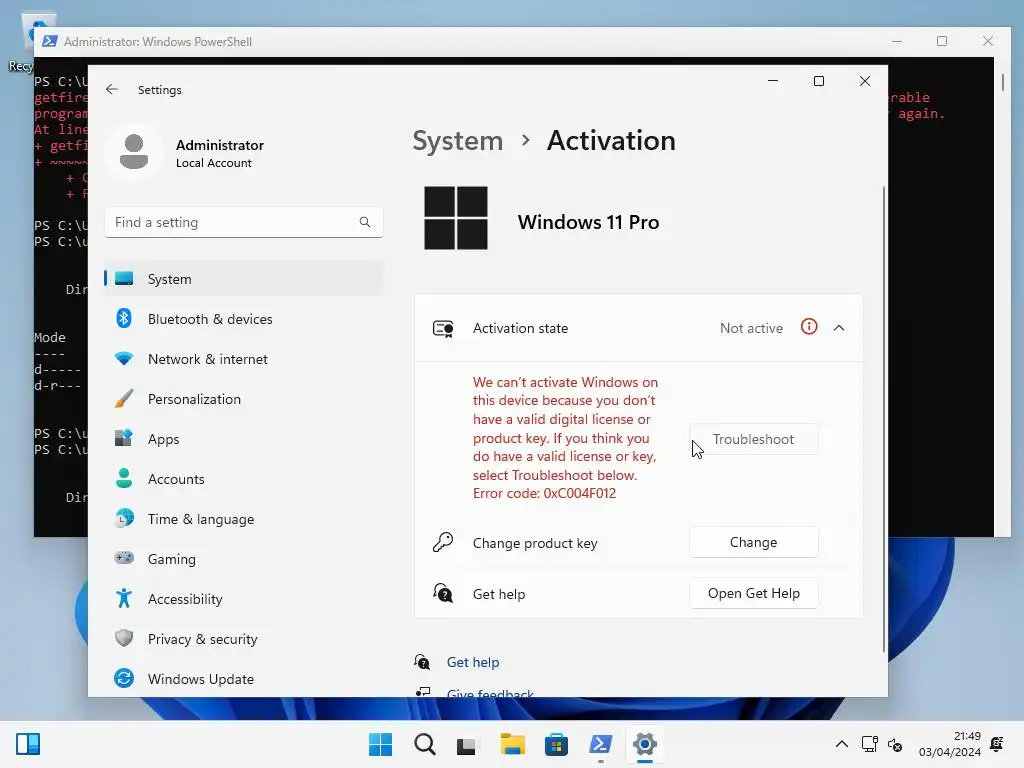This screenshot has height=768, width=1024.
Task: Click the muted volume tray icon
Action: click(895, 744)
